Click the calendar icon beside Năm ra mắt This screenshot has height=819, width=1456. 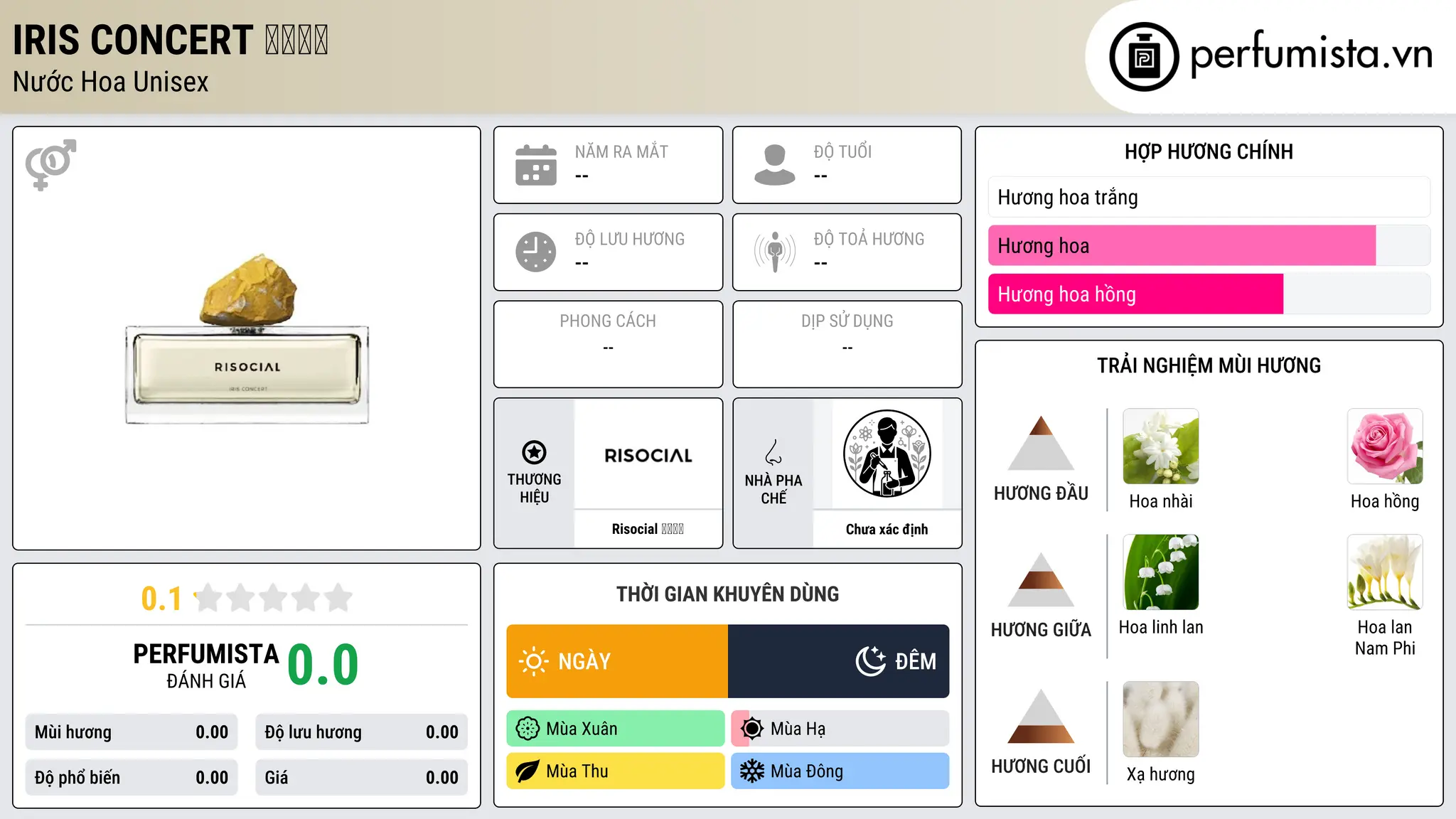coord(536,165)
